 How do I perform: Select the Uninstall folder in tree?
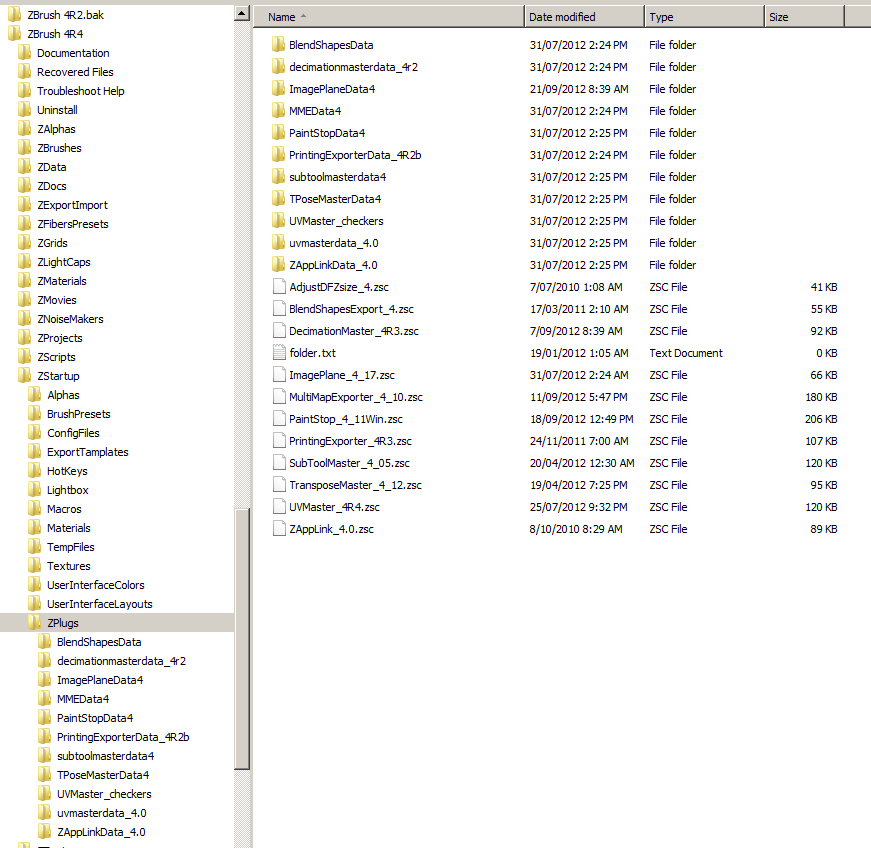pos(57,110)
